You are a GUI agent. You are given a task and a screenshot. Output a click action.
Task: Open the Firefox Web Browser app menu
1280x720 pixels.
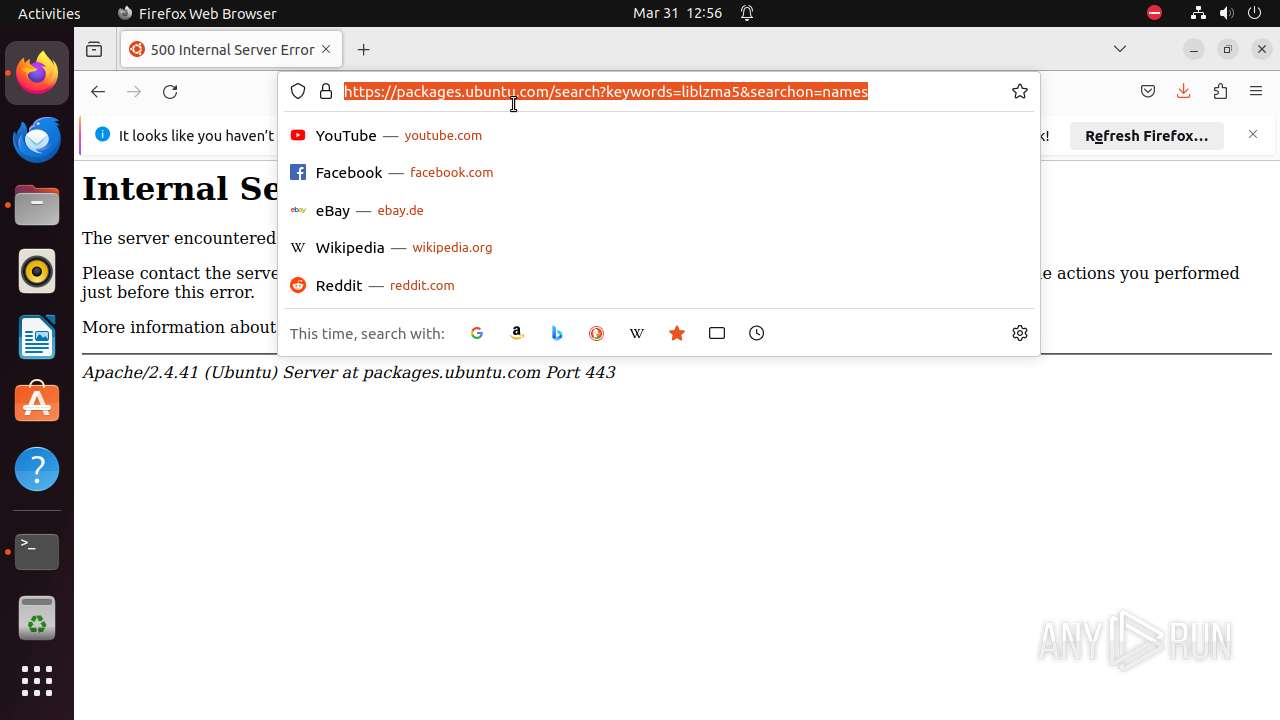[197, 13]
